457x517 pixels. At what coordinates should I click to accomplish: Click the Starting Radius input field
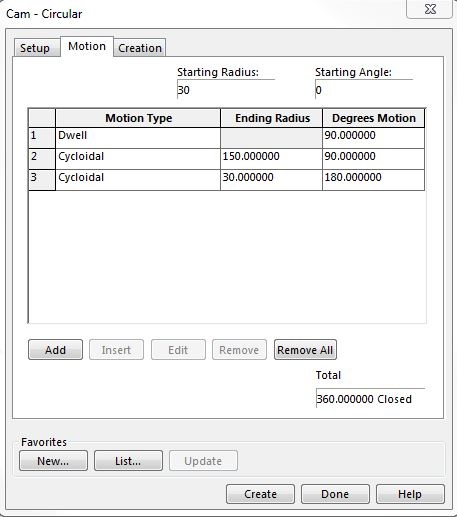tap(226, 90)
